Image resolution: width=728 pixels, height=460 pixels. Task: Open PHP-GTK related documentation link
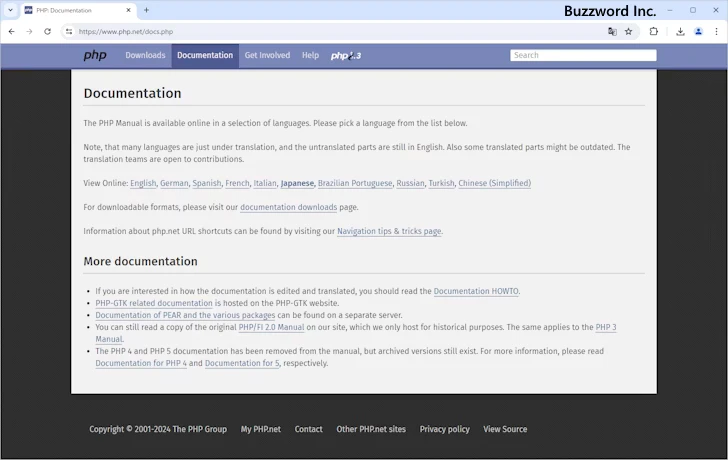coord(154,303)
